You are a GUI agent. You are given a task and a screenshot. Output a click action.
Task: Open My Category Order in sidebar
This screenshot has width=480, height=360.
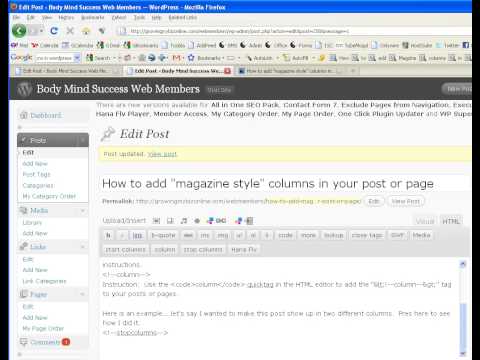pos(49,196)
